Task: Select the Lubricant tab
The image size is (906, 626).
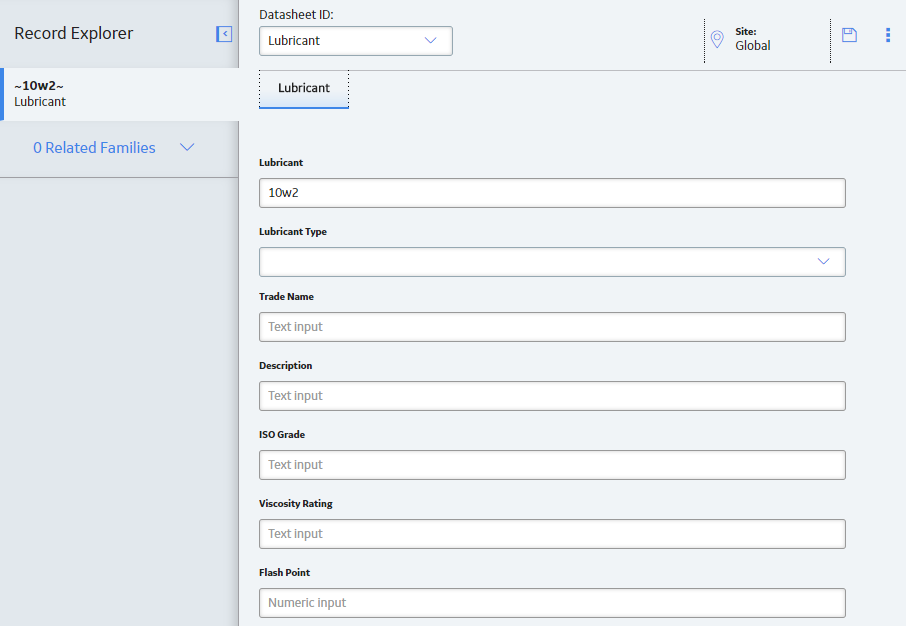Action: coord(304,88)
